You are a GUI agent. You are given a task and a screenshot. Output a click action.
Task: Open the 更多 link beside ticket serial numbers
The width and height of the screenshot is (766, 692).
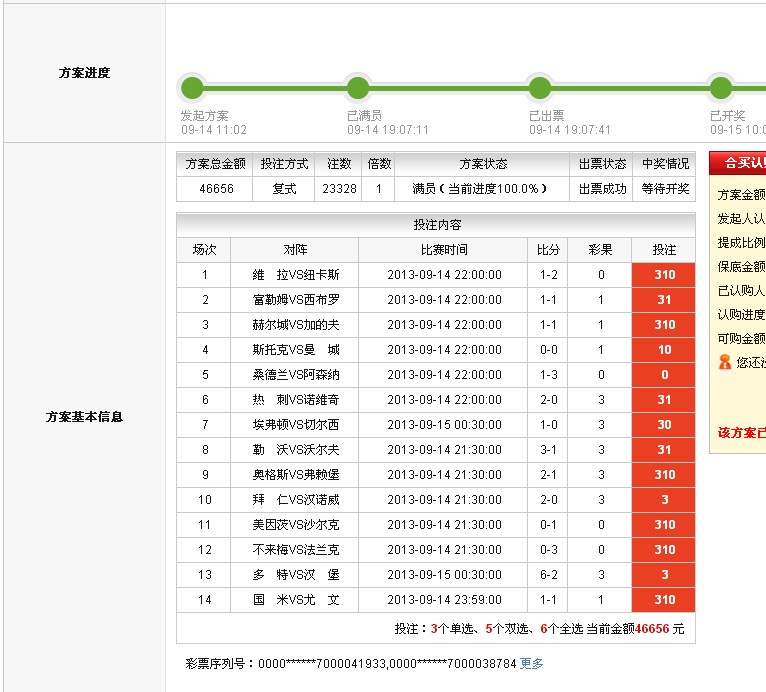pyautogui.click(x=532, y=663)
